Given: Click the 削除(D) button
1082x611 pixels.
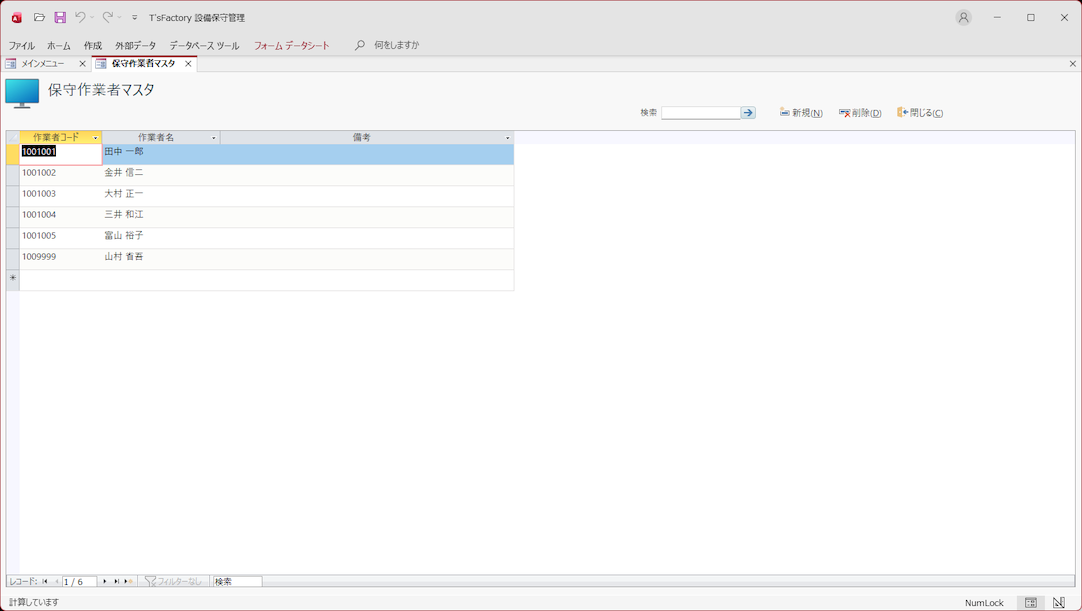Looking at the screenshot, I should coord(860,113).
